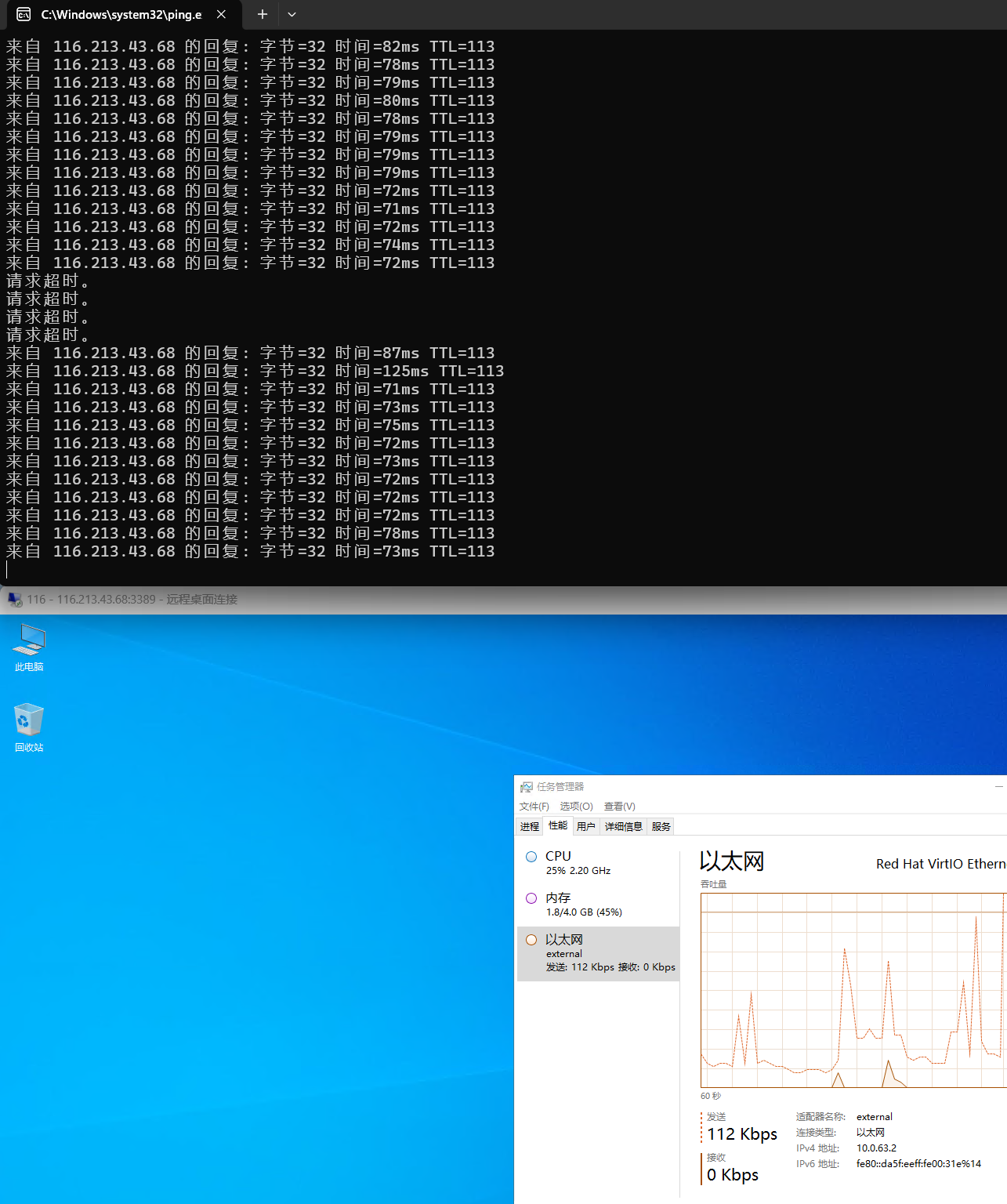Click the orange Ethernet circle indicator

coord(531,940)
